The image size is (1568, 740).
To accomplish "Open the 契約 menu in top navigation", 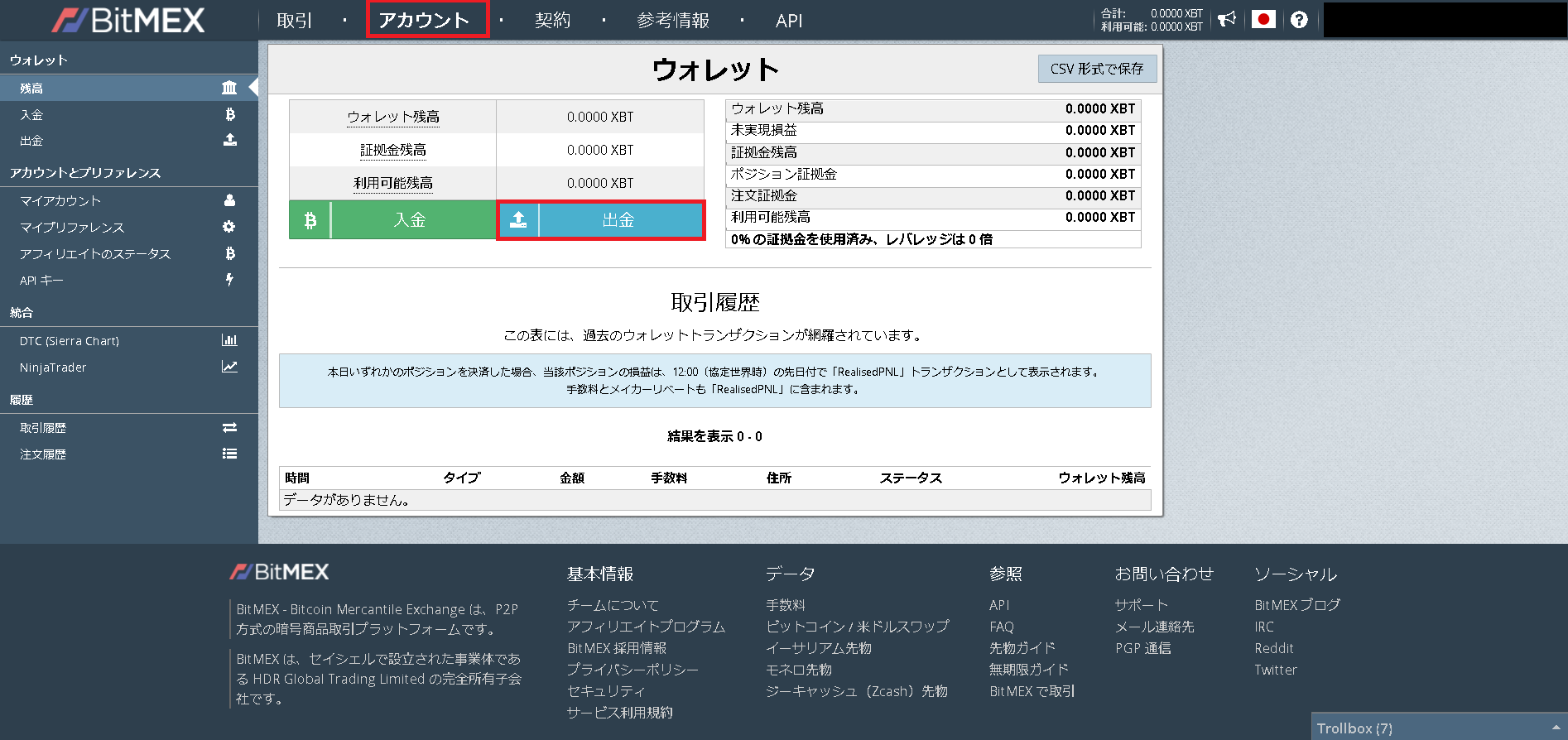I will pos(552,21).
